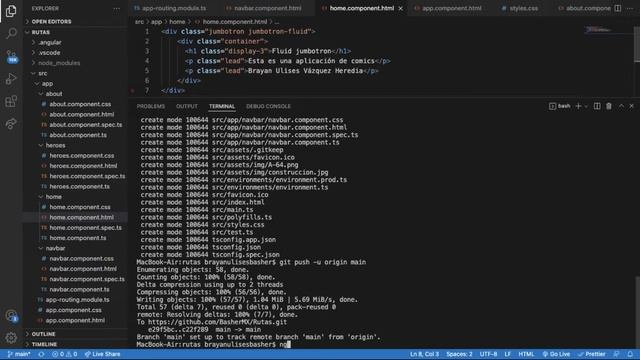The image size is (640, 360).
Task: Open notifications bell icon
Action: click(x=630, y=354)
